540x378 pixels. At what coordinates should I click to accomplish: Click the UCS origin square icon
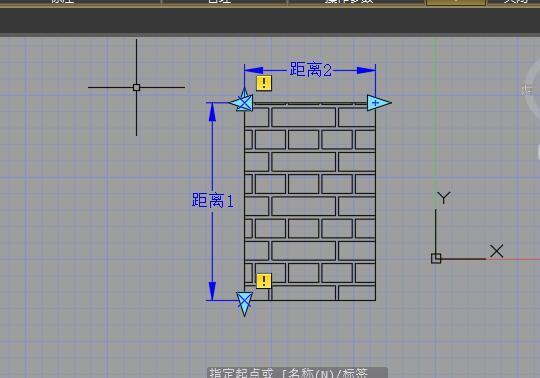tap(436, 258)
